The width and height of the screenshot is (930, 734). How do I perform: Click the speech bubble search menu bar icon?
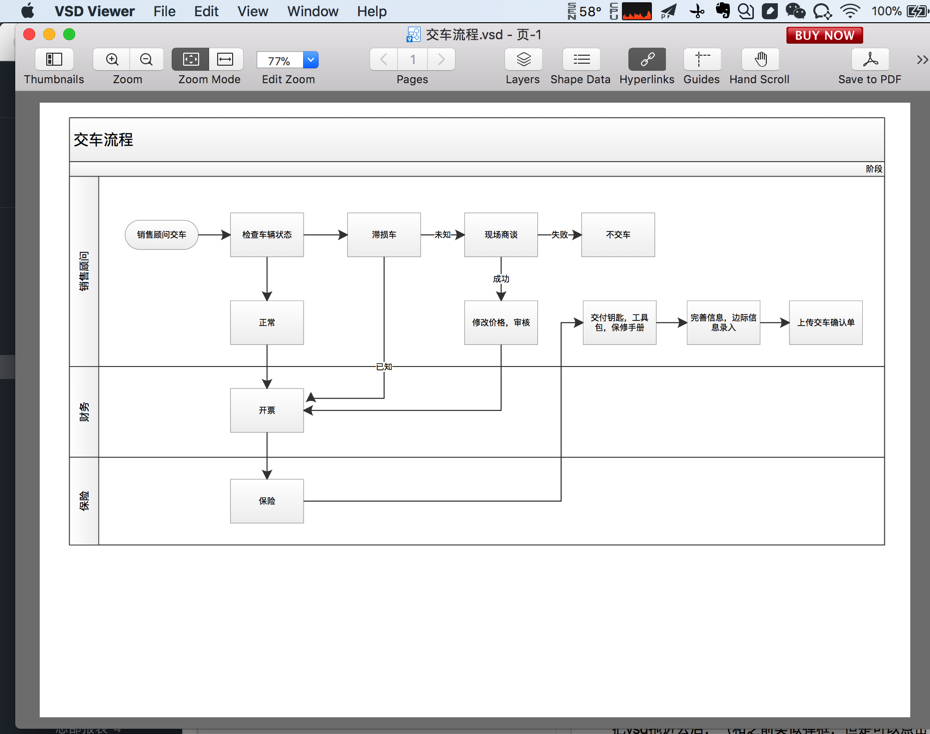pos(822,11)
